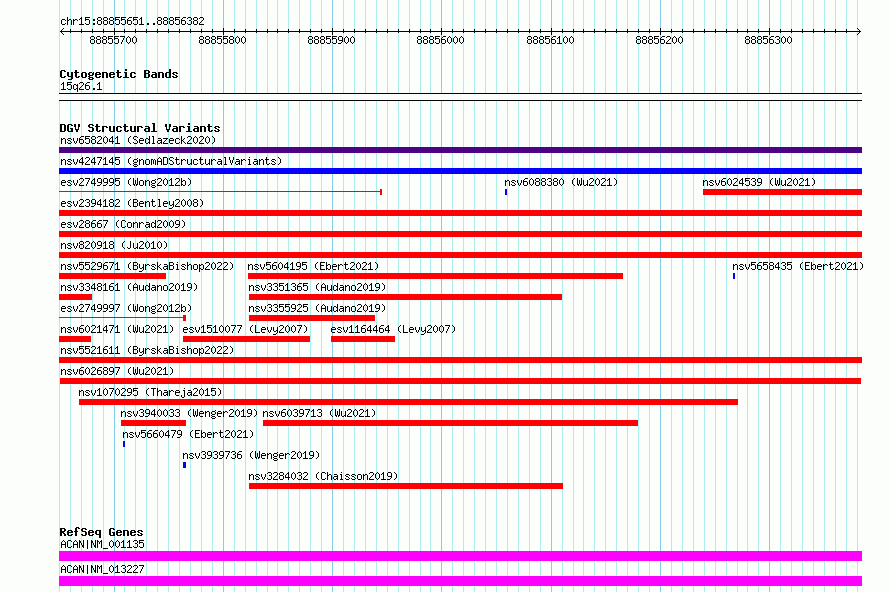Image resolution: width=890 pixels, height=592 pixels.
Task: Select nsv5529671 (ByrskaBishop2022) label
Action: [x=147, y=266]
